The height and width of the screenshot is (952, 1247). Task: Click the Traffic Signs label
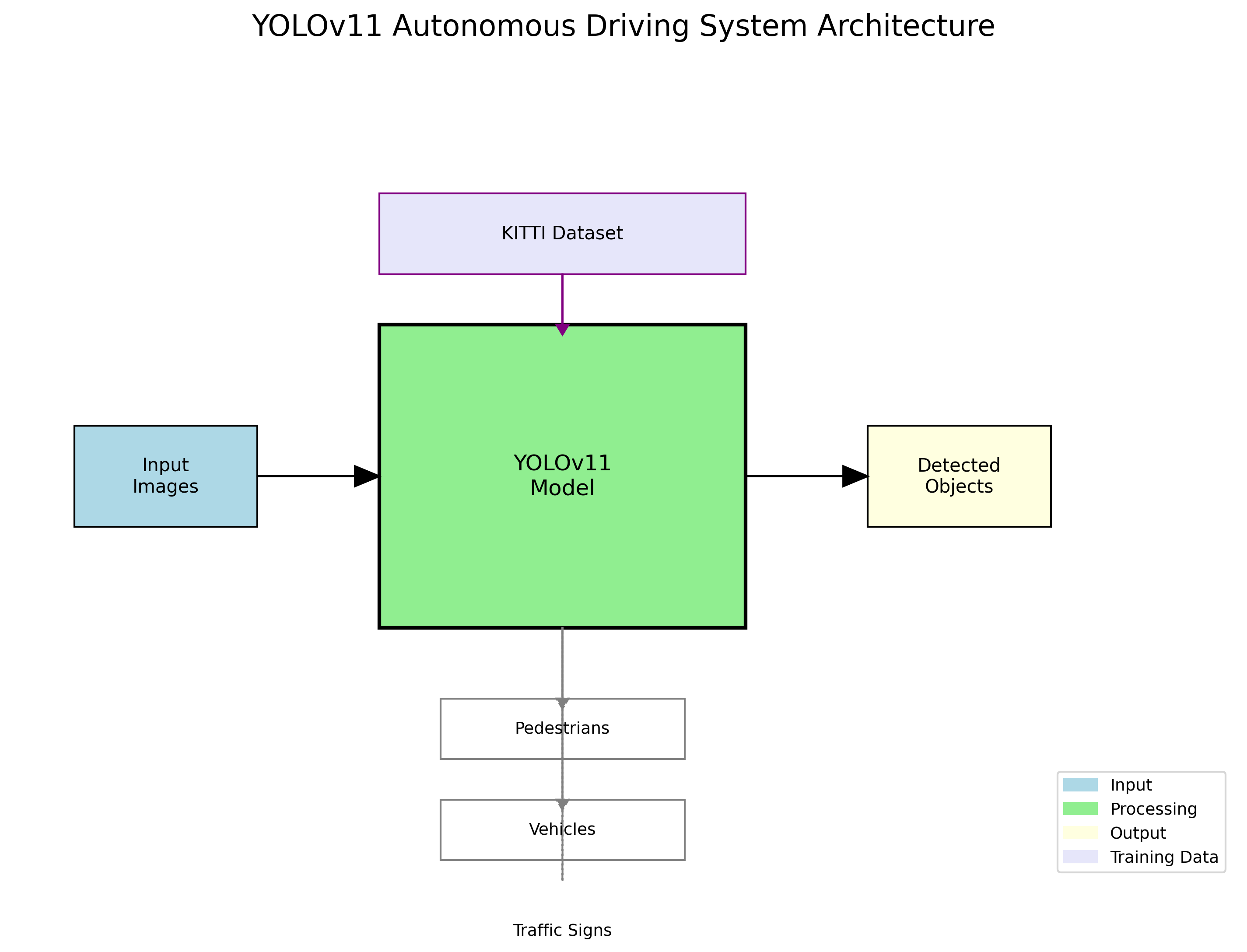pos(562,931)
